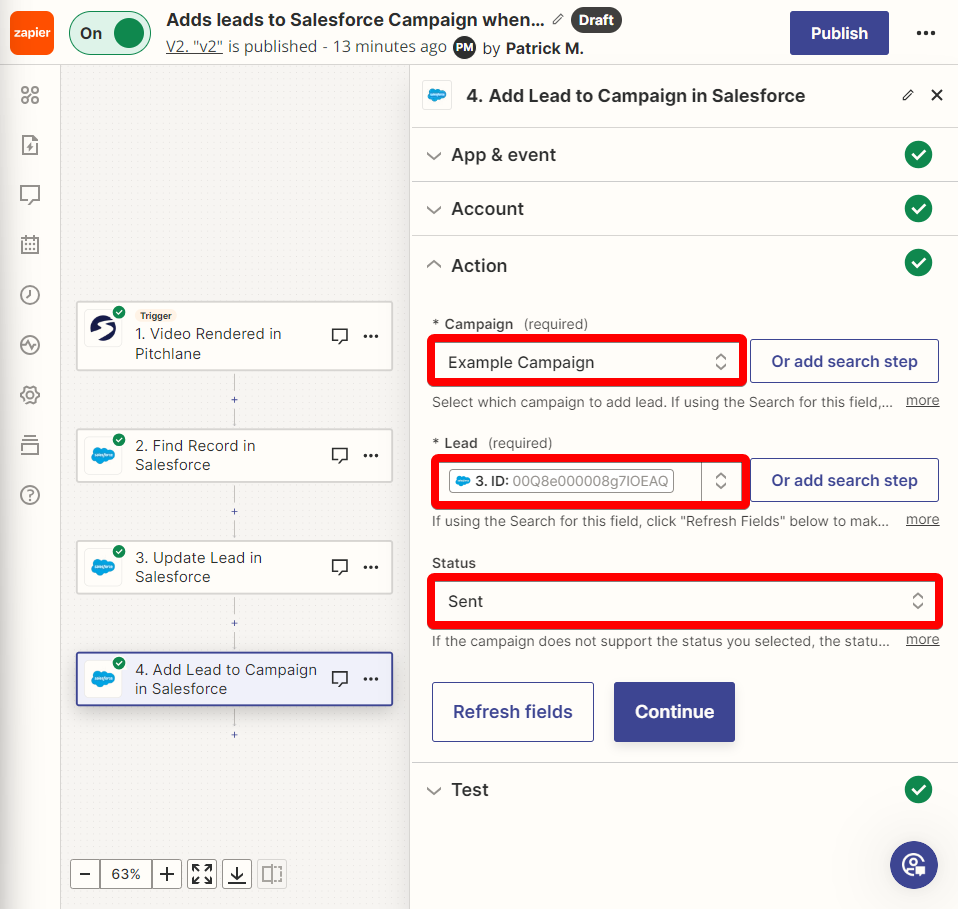Screen dimensions: 958x909
Task: Zoom in the canvas with plus button
Action: (x=167, y=874)
